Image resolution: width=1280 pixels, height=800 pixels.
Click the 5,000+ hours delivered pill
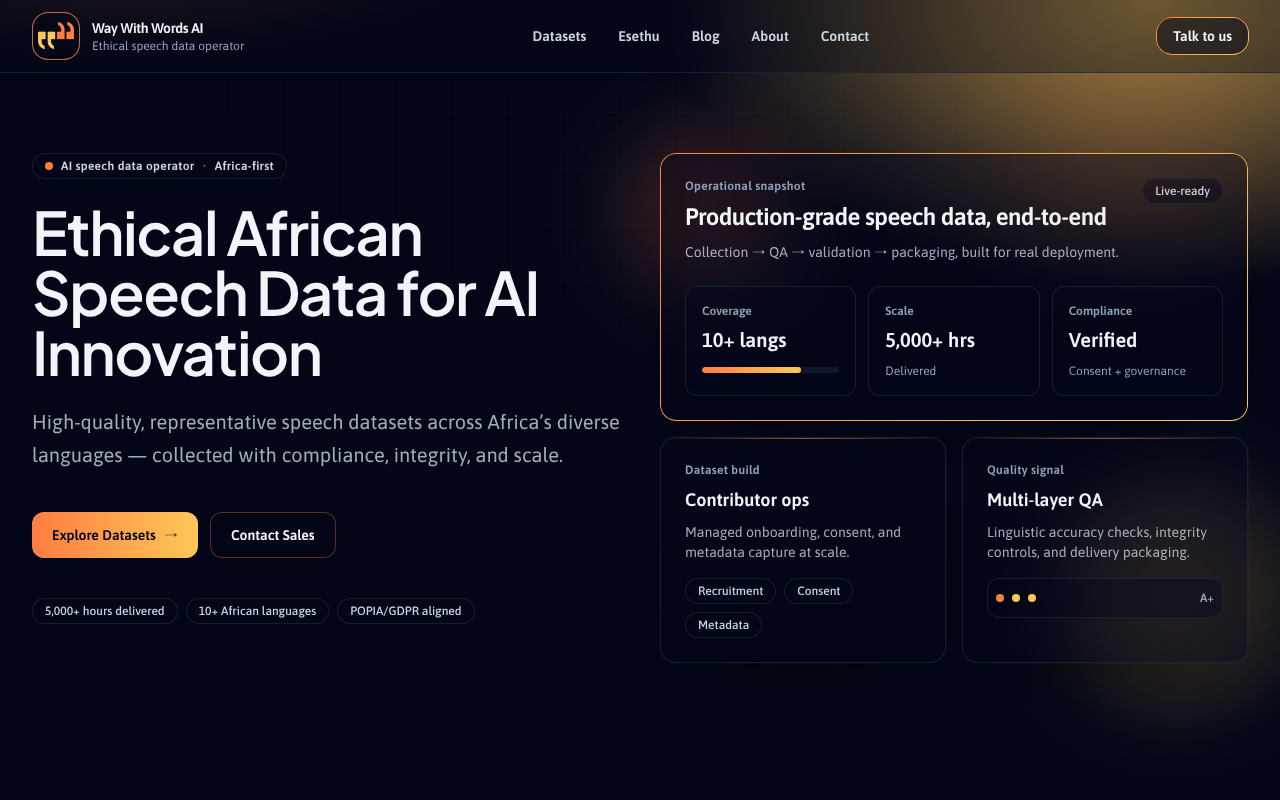(x=105, y=611)
